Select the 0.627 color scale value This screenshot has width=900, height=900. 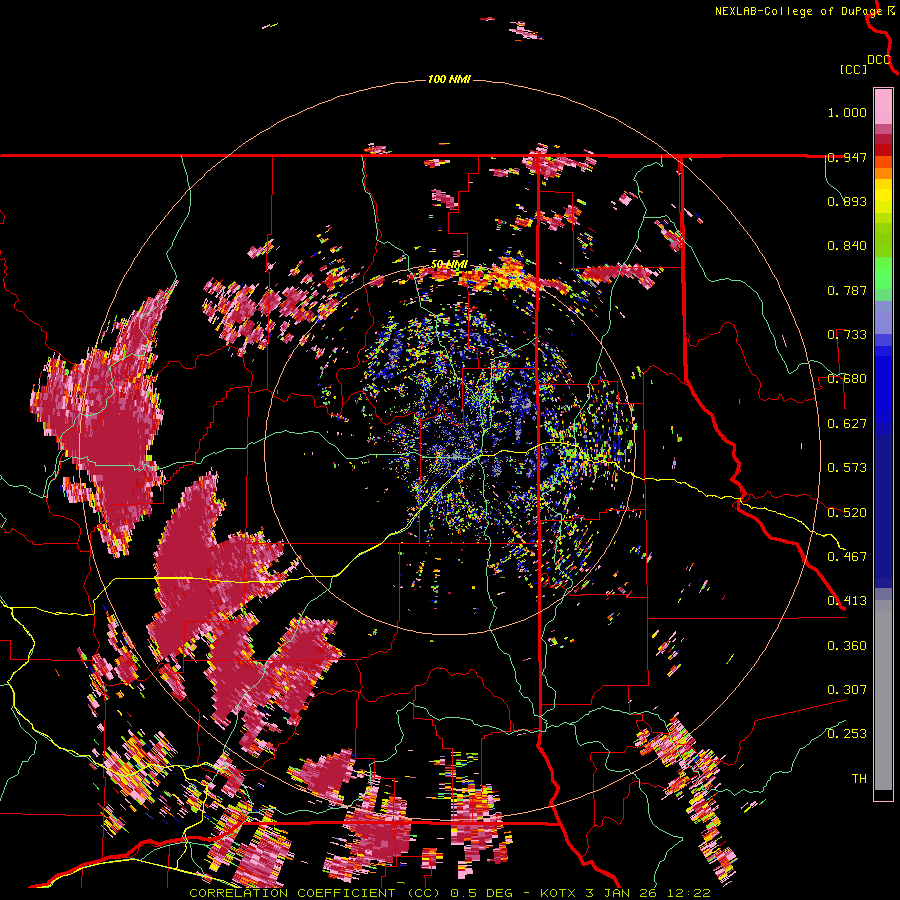click(847, 424)
